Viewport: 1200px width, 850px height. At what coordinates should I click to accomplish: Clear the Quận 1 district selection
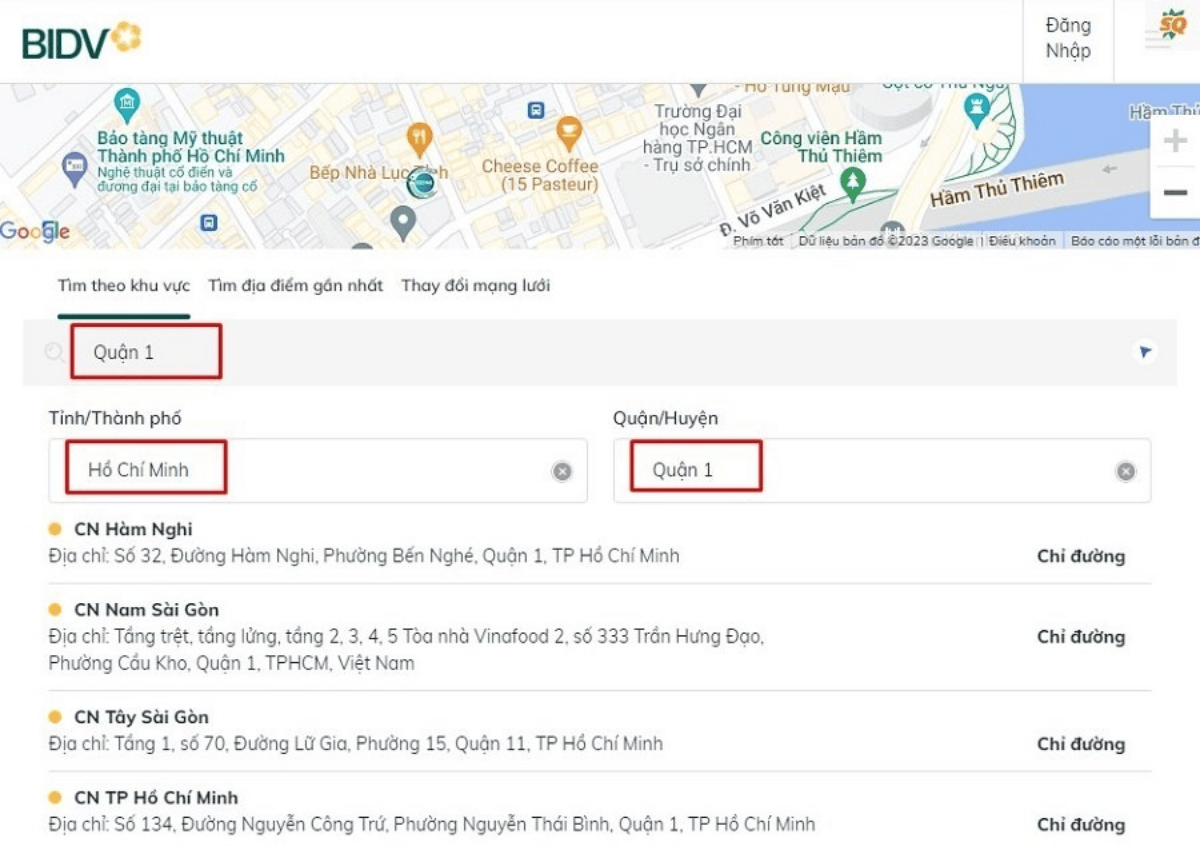pyautogui.click(x=1126, y=471)
